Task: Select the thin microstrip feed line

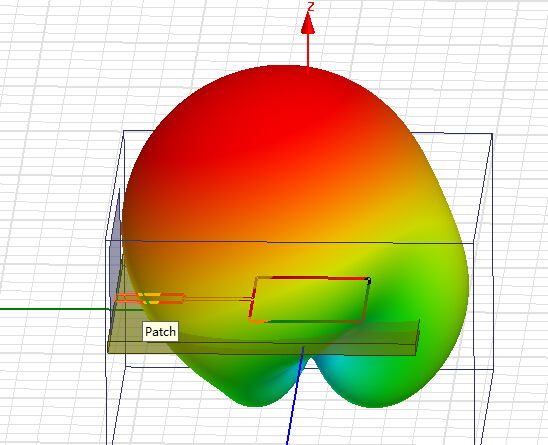Action: coord(217,299)
